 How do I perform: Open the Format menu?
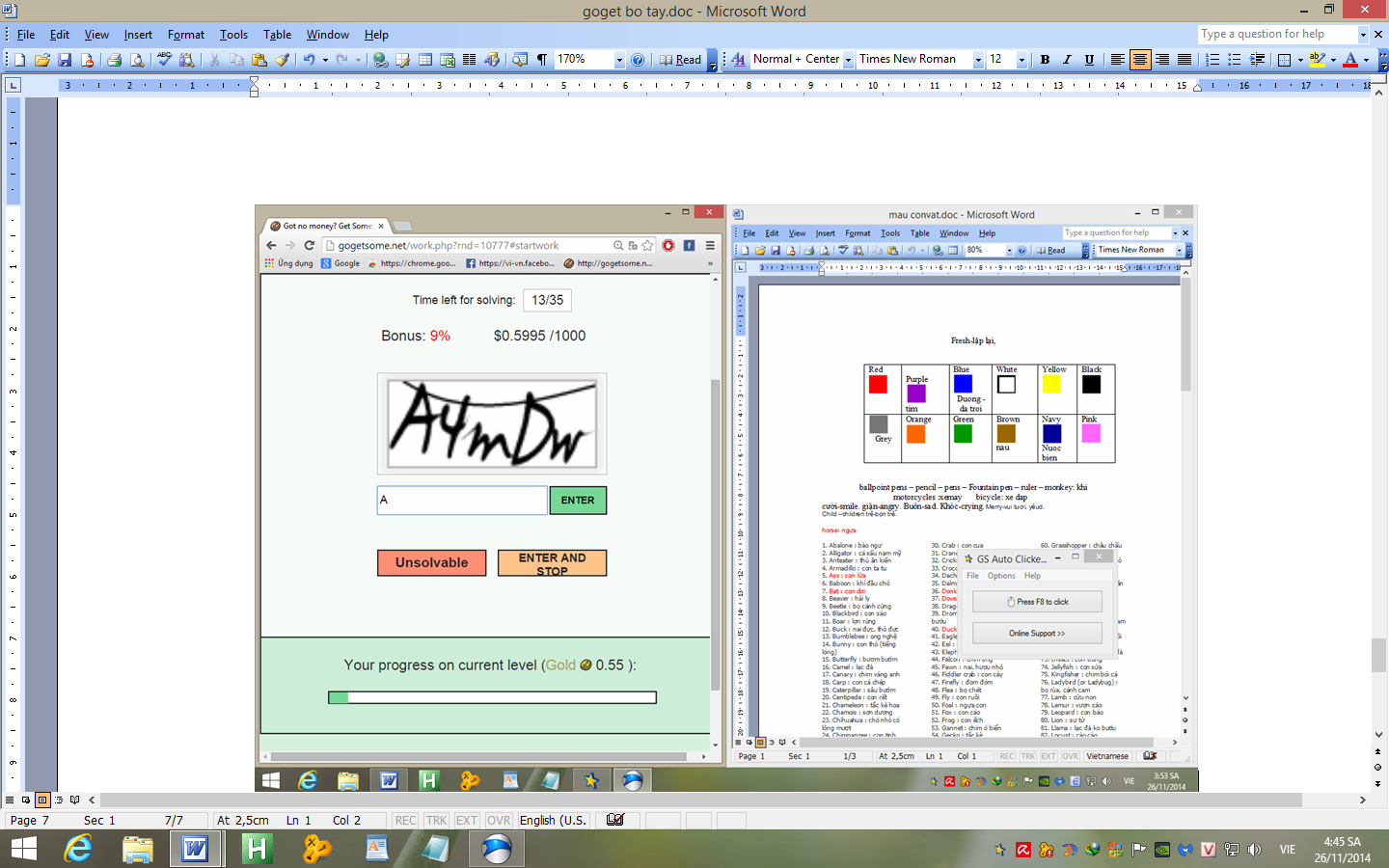pos(185,35)
